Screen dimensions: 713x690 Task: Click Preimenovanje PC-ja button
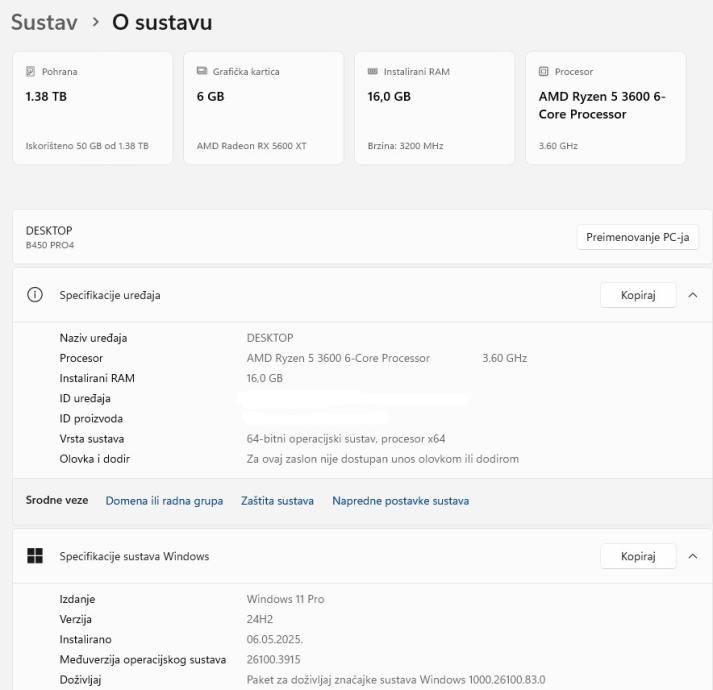(638, 237)
